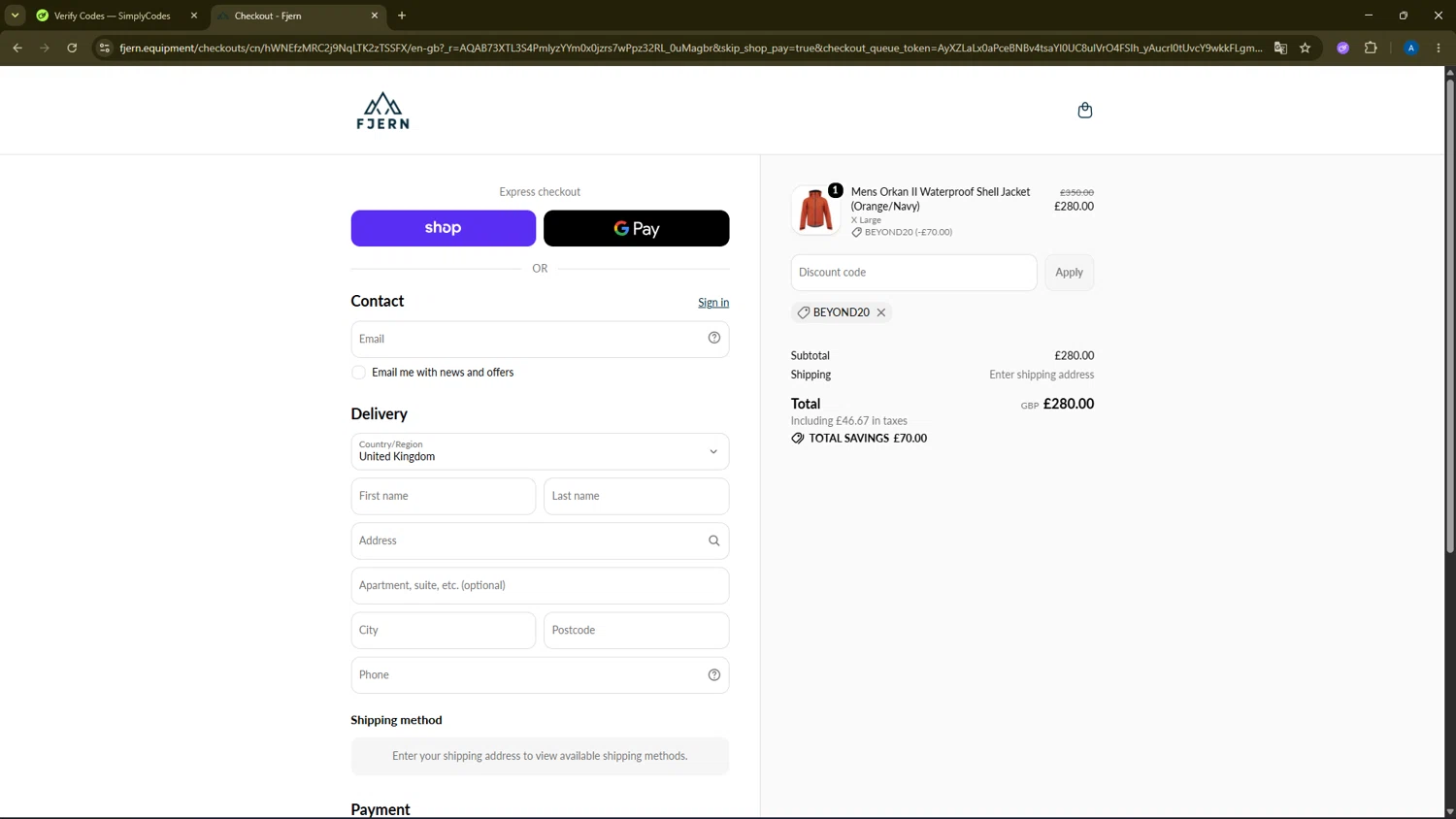Focus the Phone field
This screenshot has width=1456, height=819.
[x=540, y=674]
